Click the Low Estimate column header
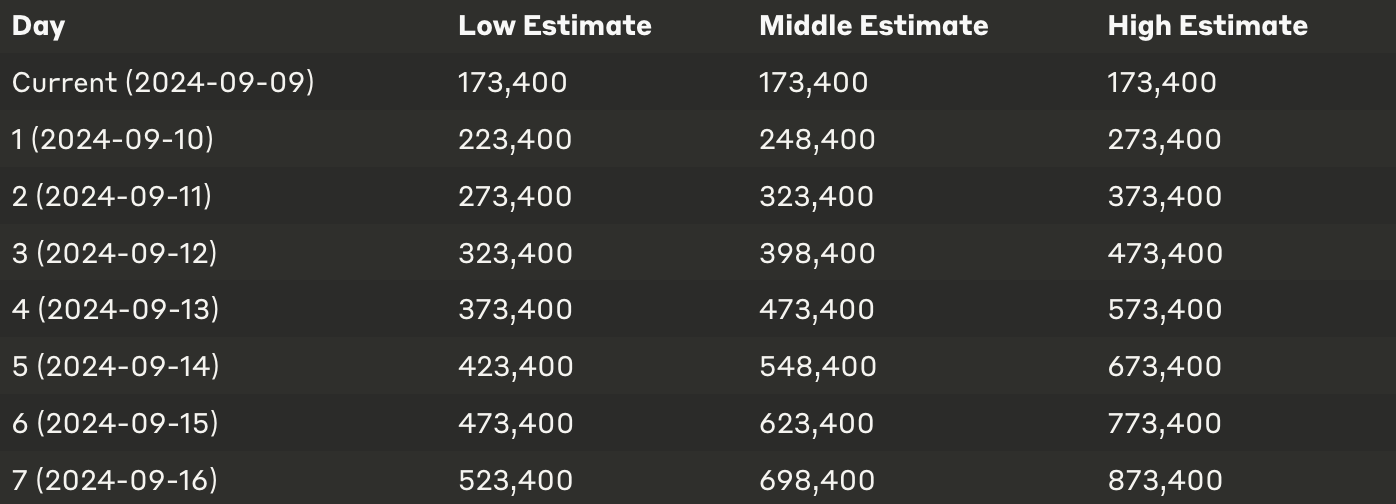Screen dimensions: 1396x504 point(555,25)
